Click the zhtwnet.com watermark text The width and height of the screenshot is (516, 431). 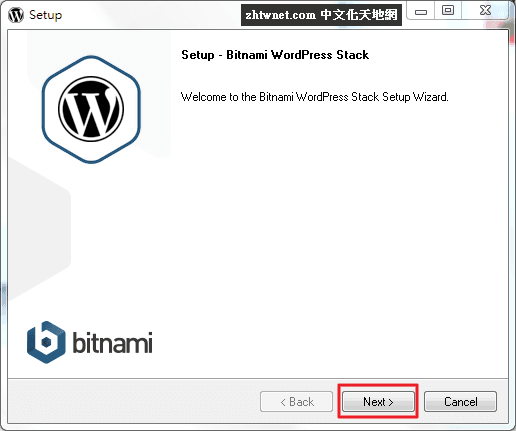point(280,15)
